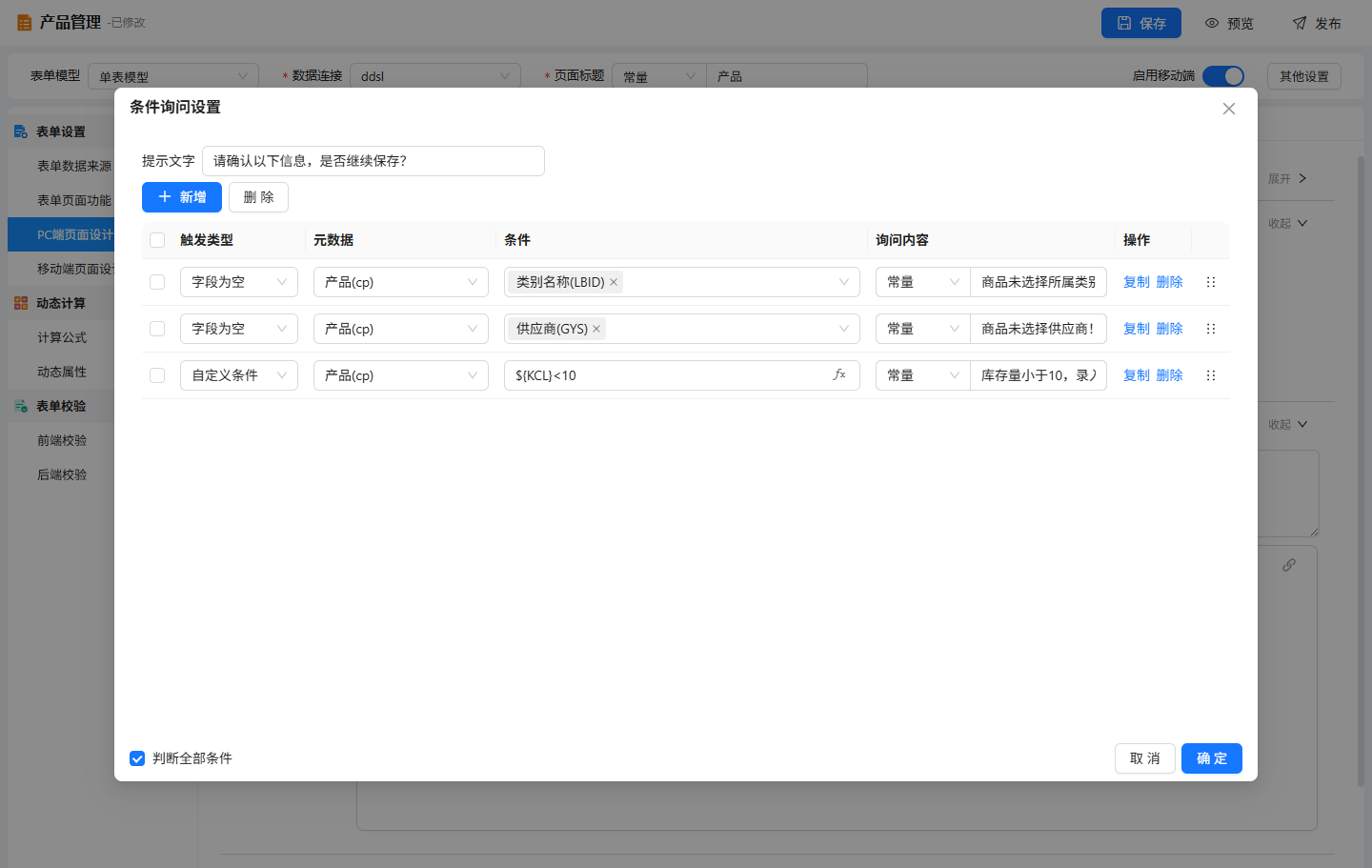The height and width of the screenshot is (868, 1372).
Task: Open 触发类型 dropdown in 供应商 row
Action: click(239, 329)
